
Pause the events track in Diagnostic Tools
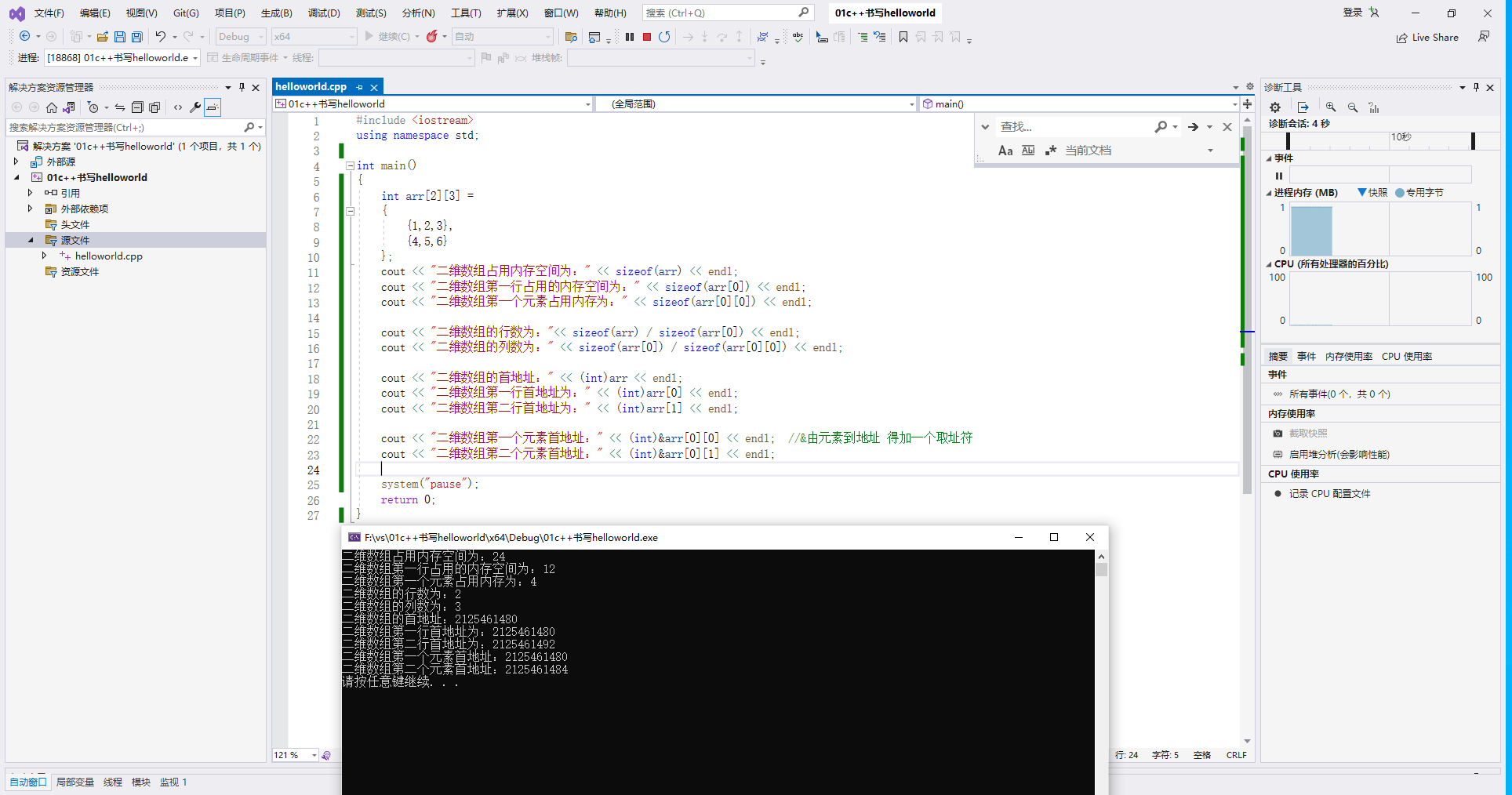(1279, 176)
